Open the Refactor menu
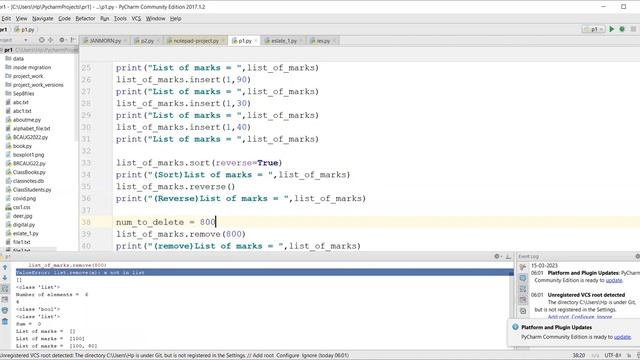 85,18
